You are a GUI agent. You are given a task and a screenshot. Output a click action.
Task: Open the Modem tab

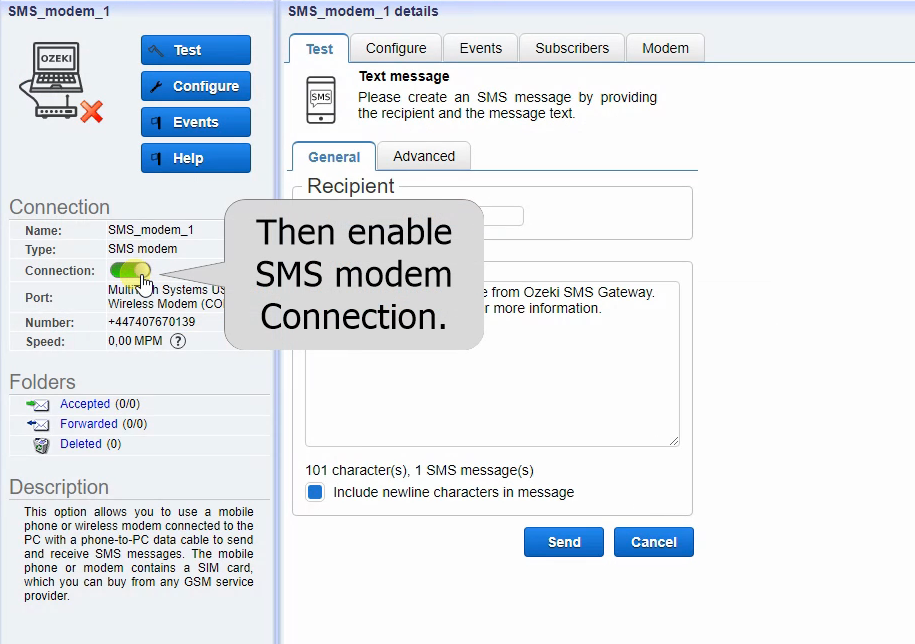click(664, 47)
